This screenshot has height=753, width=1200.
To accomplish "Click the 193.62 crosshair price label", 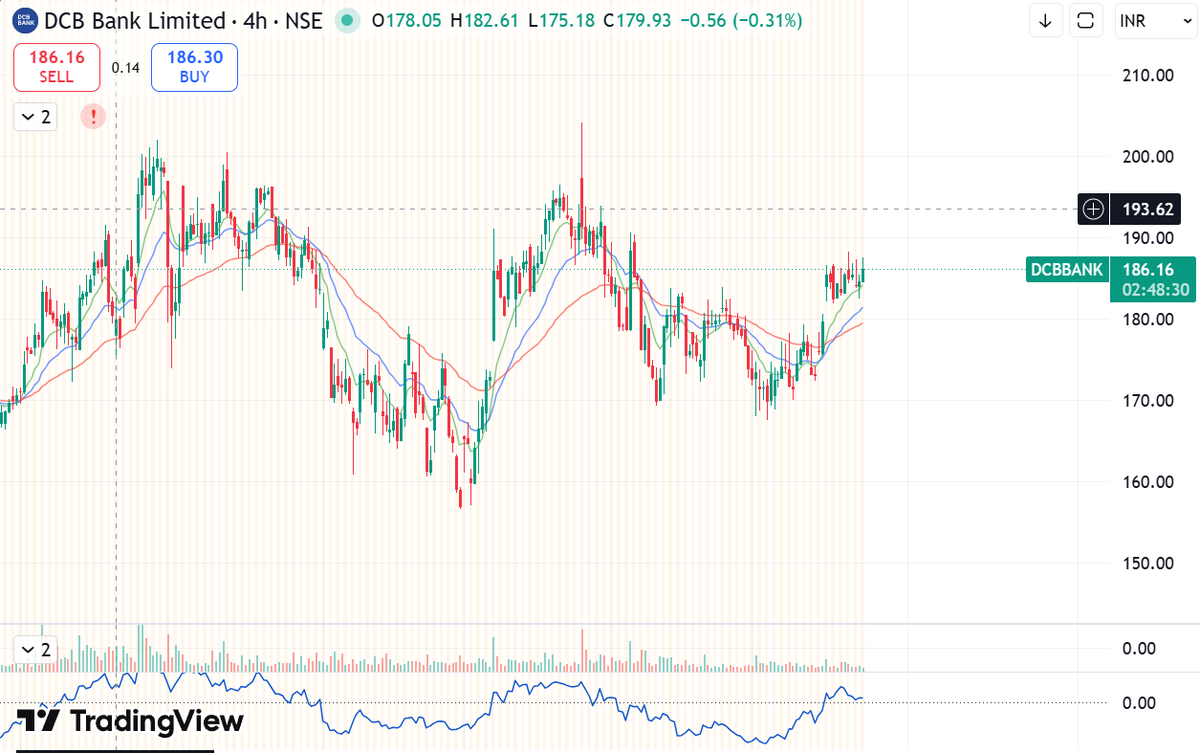I will [x=1146, y=209].
